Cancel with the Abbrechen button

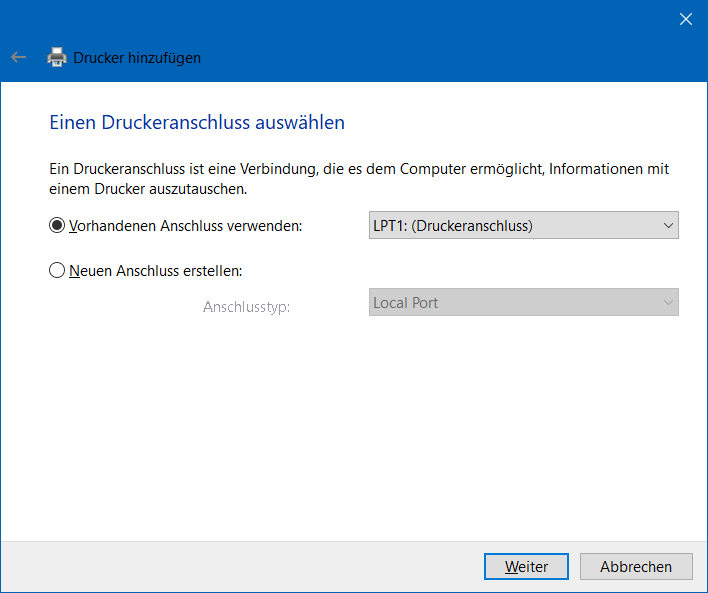(x=636, y=566)
